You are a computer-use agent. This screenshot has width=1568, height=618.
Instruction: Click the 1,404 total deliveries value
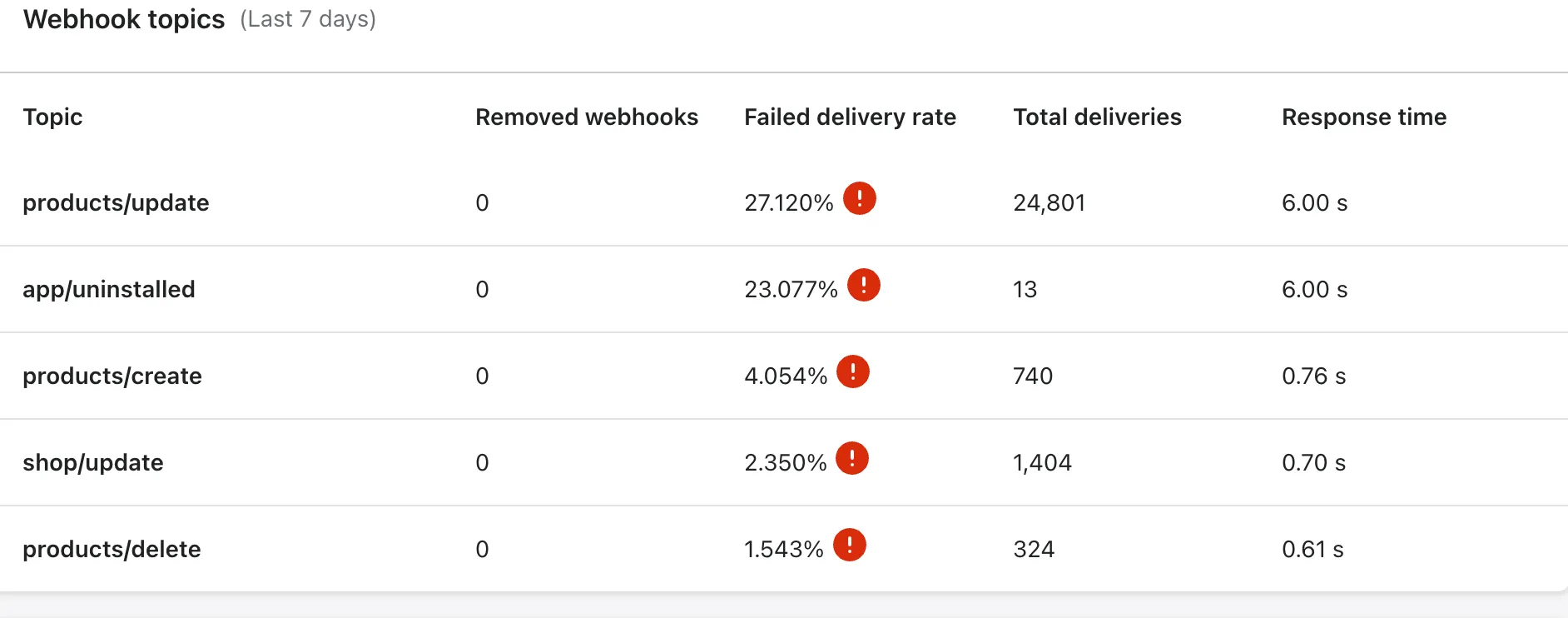[x=1042, y=462]
